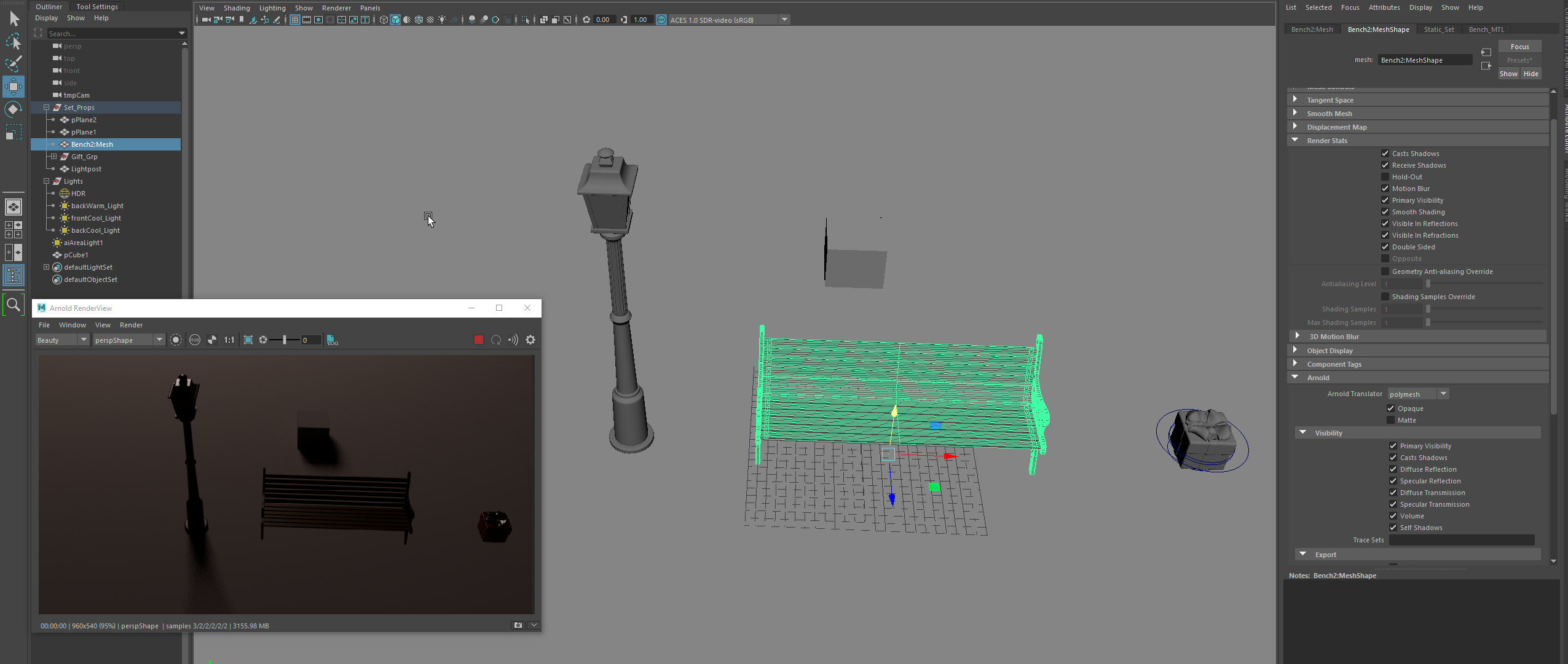
Task: Select the arrow Select tool in the left toolbox
Action: [14, 19]
